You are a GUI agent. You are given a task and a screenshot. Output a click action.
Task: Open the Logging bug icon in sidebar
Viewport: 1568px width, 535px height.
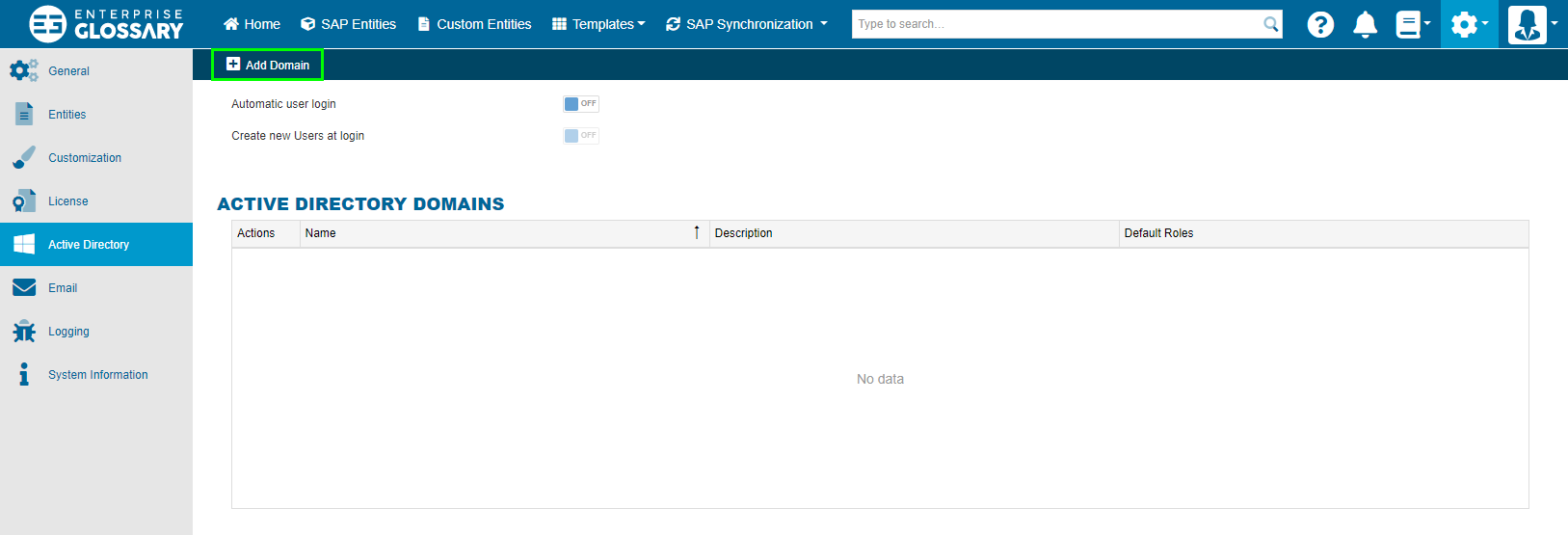tap(24, 332)
